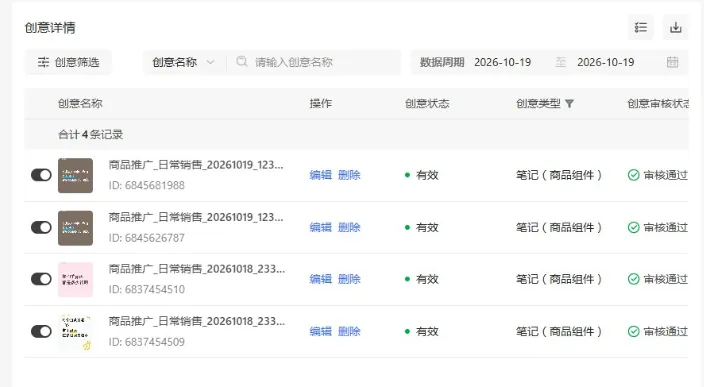This screenshot has width=704, height=387.
Task: Click 删除 for creative ID 6845626787
Action: point(349,227)
